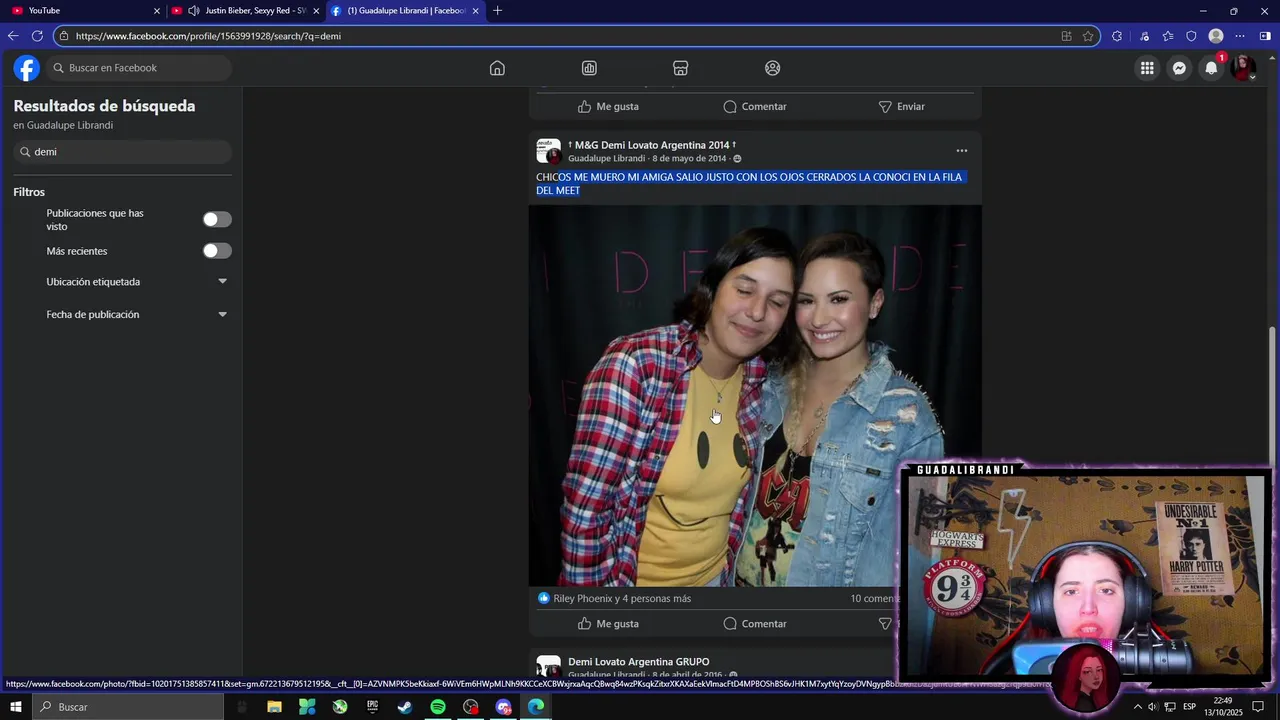The width and height of the screenshot is (1280, 720).
Task: Click 'Enviar' on the top post
Action: click(901, 106)
